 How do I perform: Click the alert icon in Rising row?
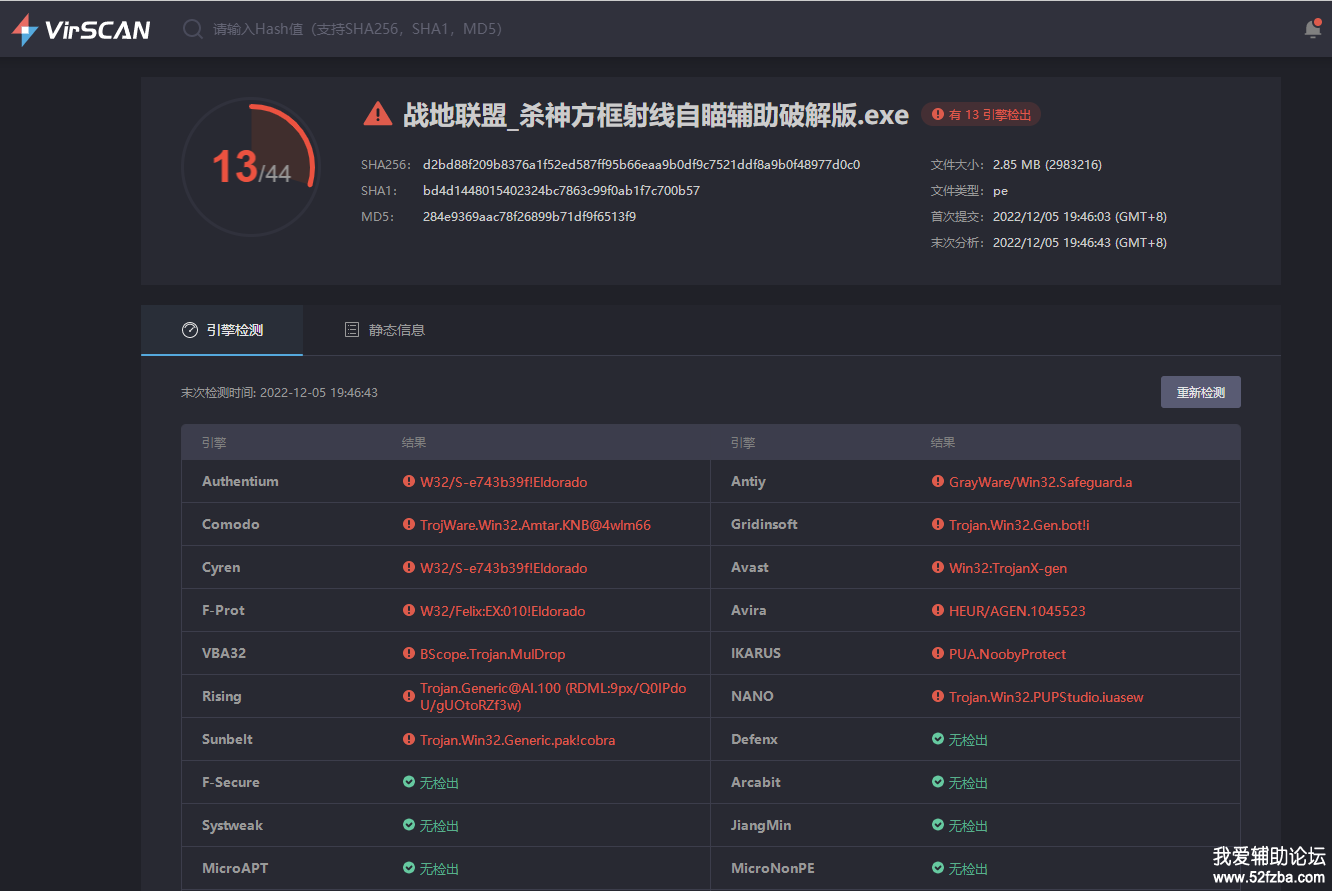click(x=409, y=696)
